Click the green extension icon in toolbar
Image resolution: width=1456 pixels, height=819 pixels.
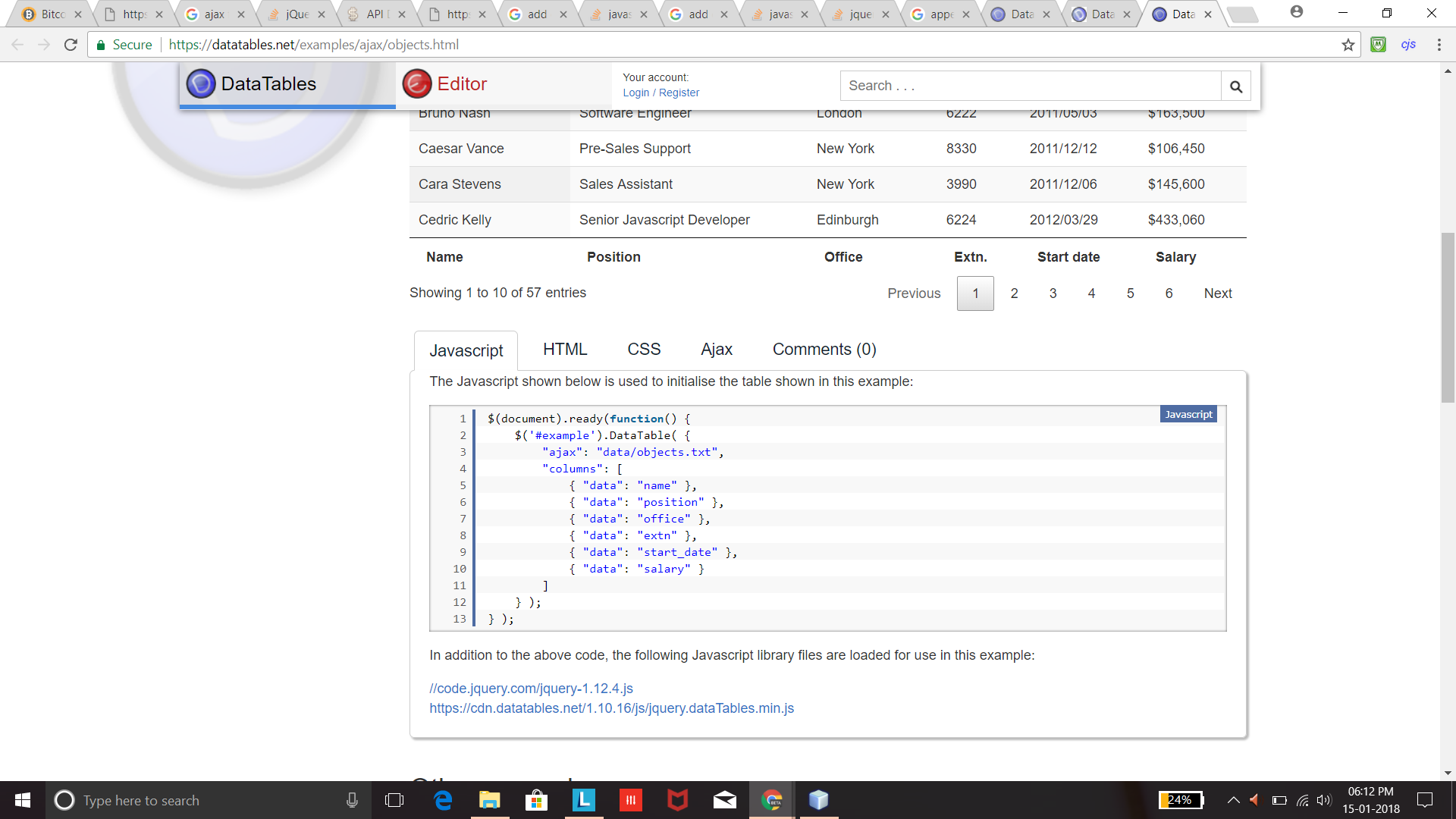(1379, 45)
